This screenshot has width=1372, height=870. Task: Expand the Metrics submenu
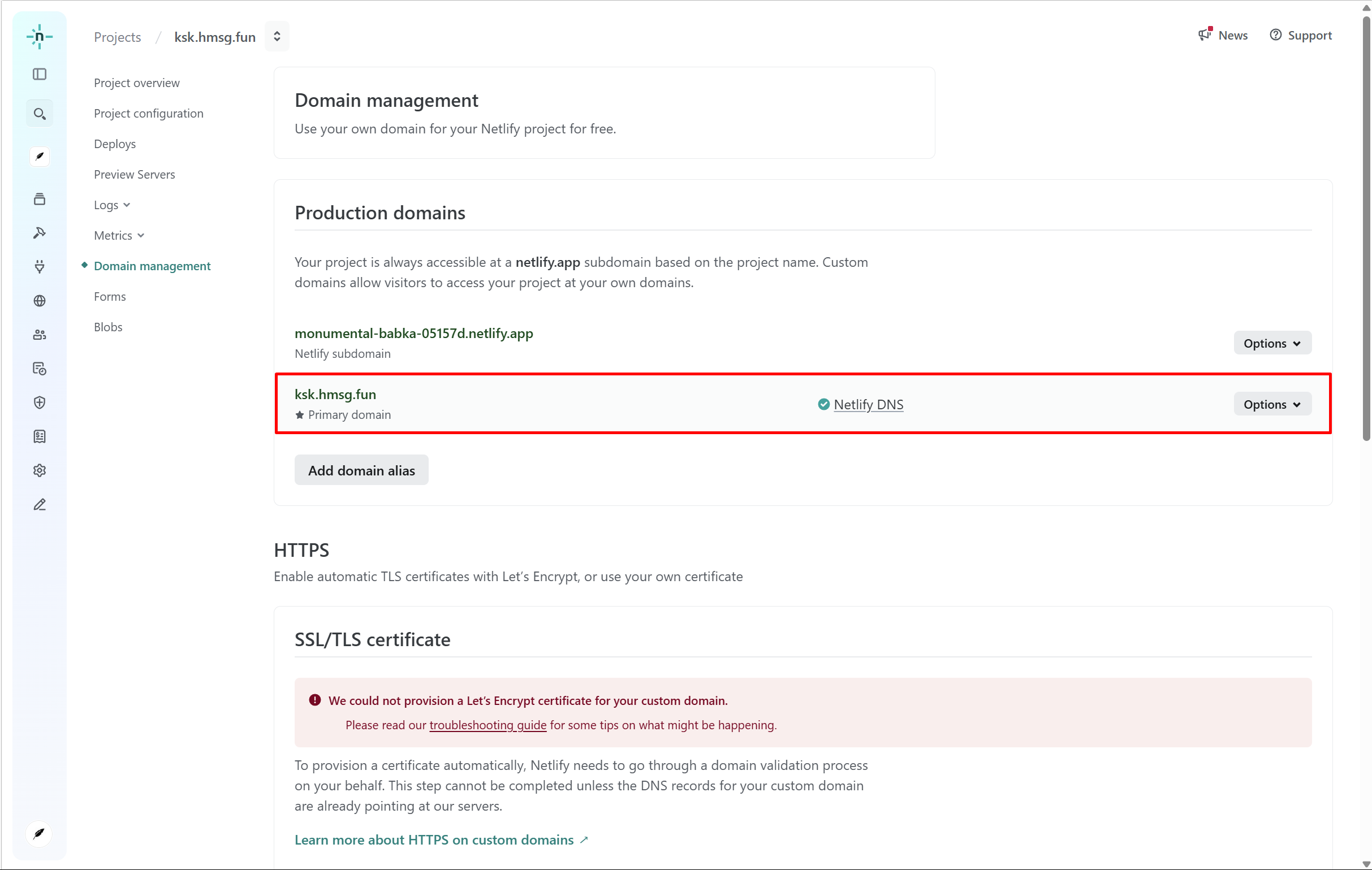click(x=119, y=236)
